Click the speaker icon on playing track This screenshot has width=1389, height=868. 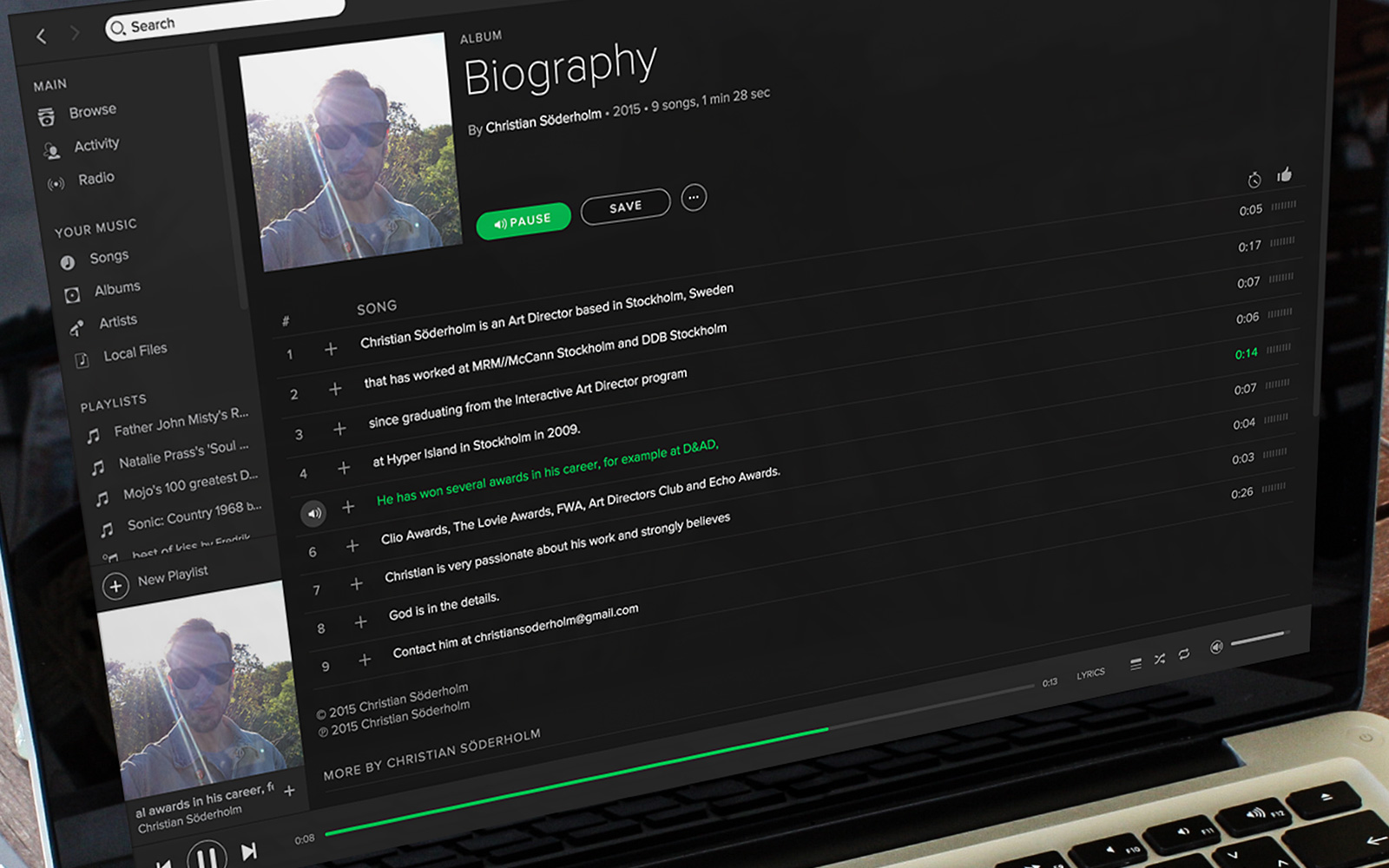click(313, 514)
